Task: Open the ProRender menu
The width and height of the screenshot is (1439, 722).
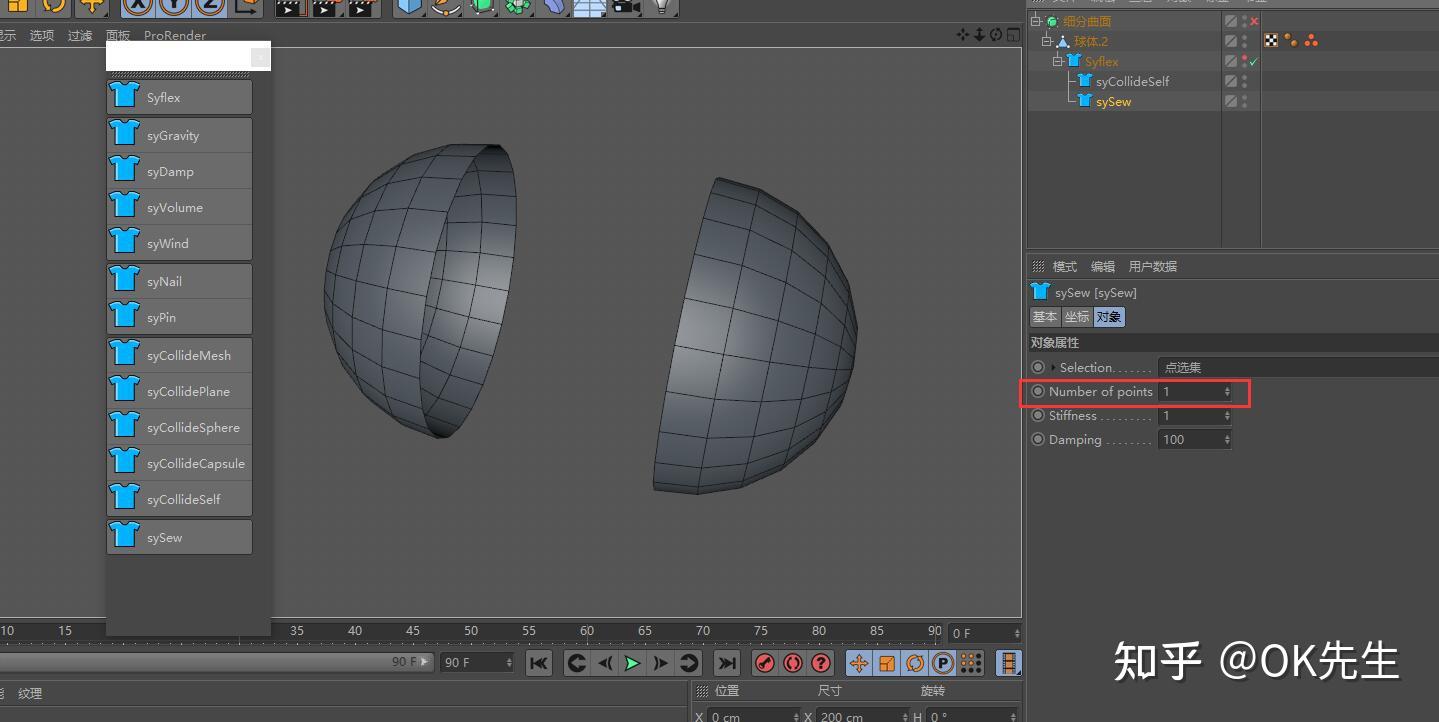Action: coord(173,35)
